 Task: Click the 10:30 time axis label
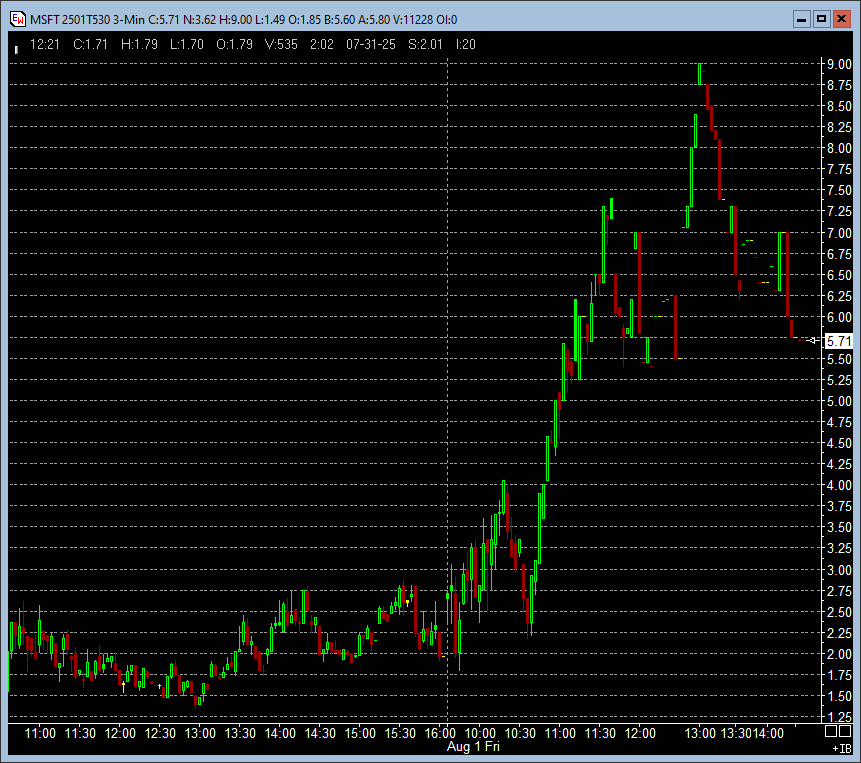pyautogui.click(x=520, y=733)
